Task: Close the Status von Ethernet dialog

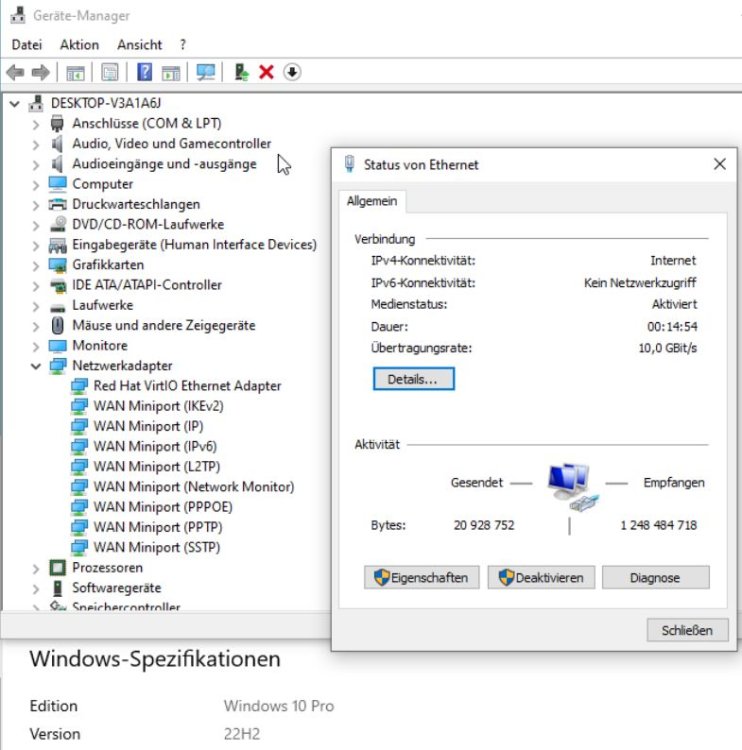Action: pos(720,164)
